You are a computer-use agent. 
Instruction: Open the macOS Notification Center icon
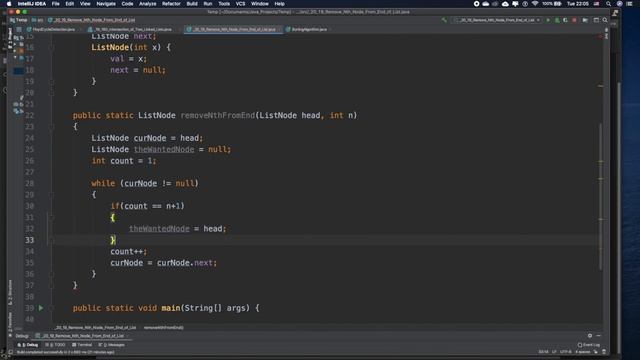click(629, 4)
